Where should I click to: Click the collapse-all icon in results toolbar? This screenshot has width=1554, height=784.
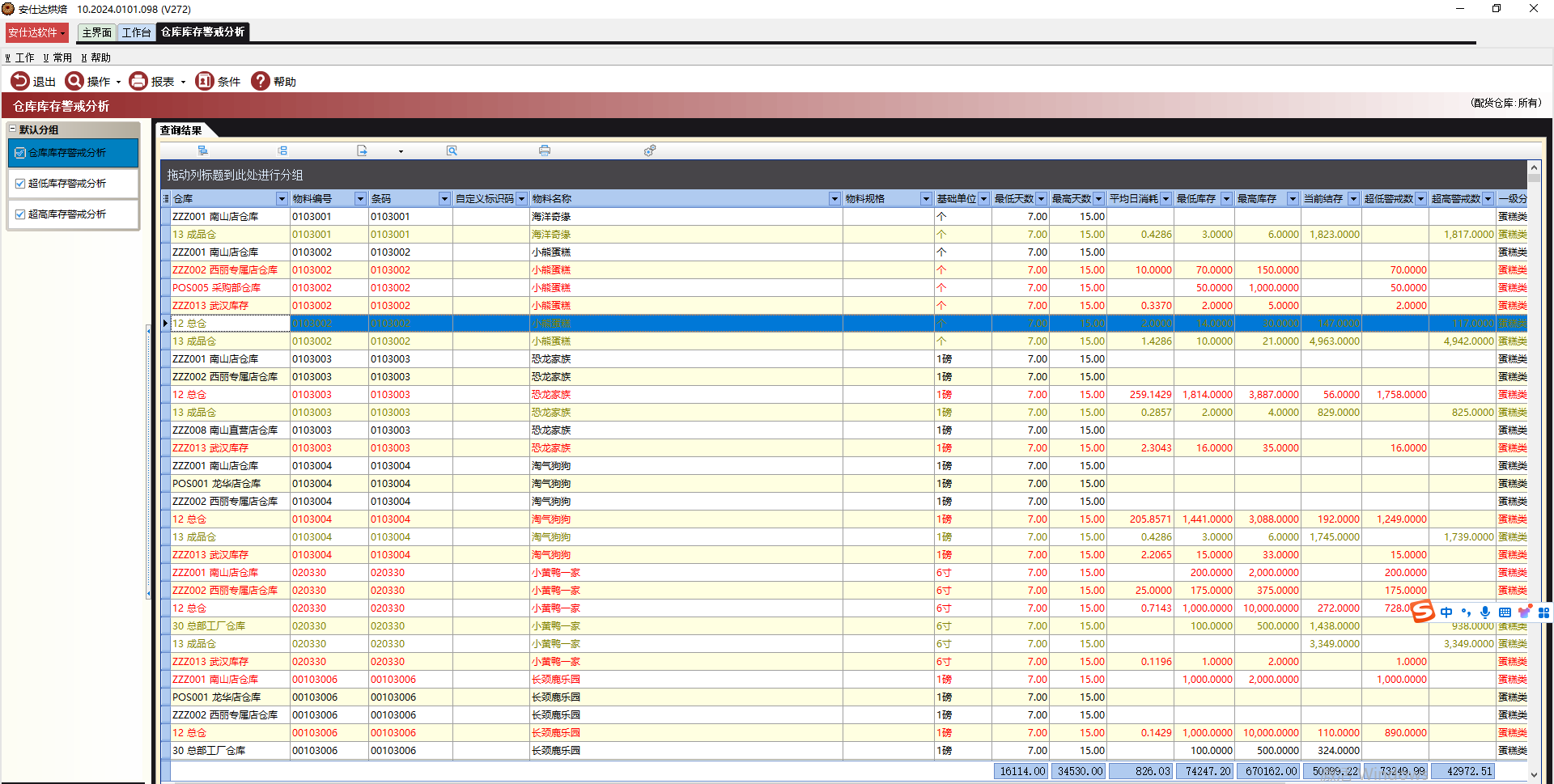tap(282, 150)
